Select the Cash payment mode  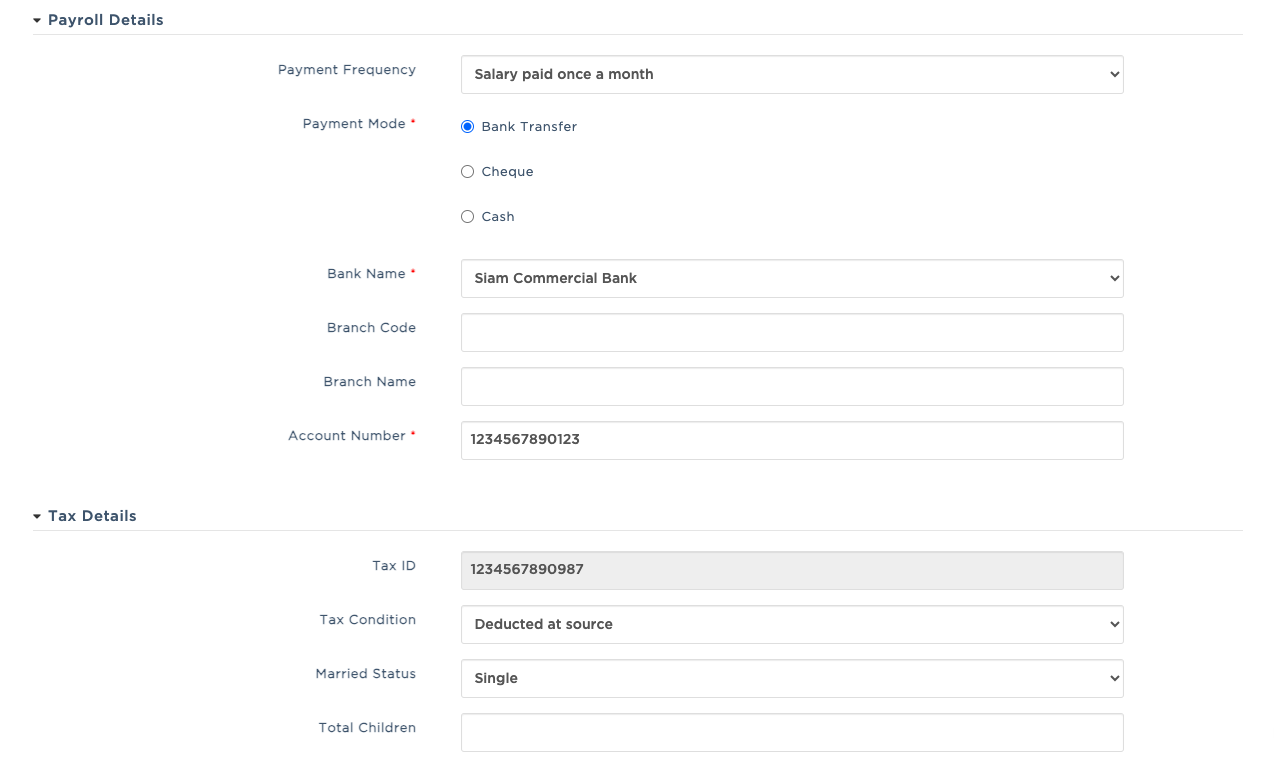click(x=467, y=217)
